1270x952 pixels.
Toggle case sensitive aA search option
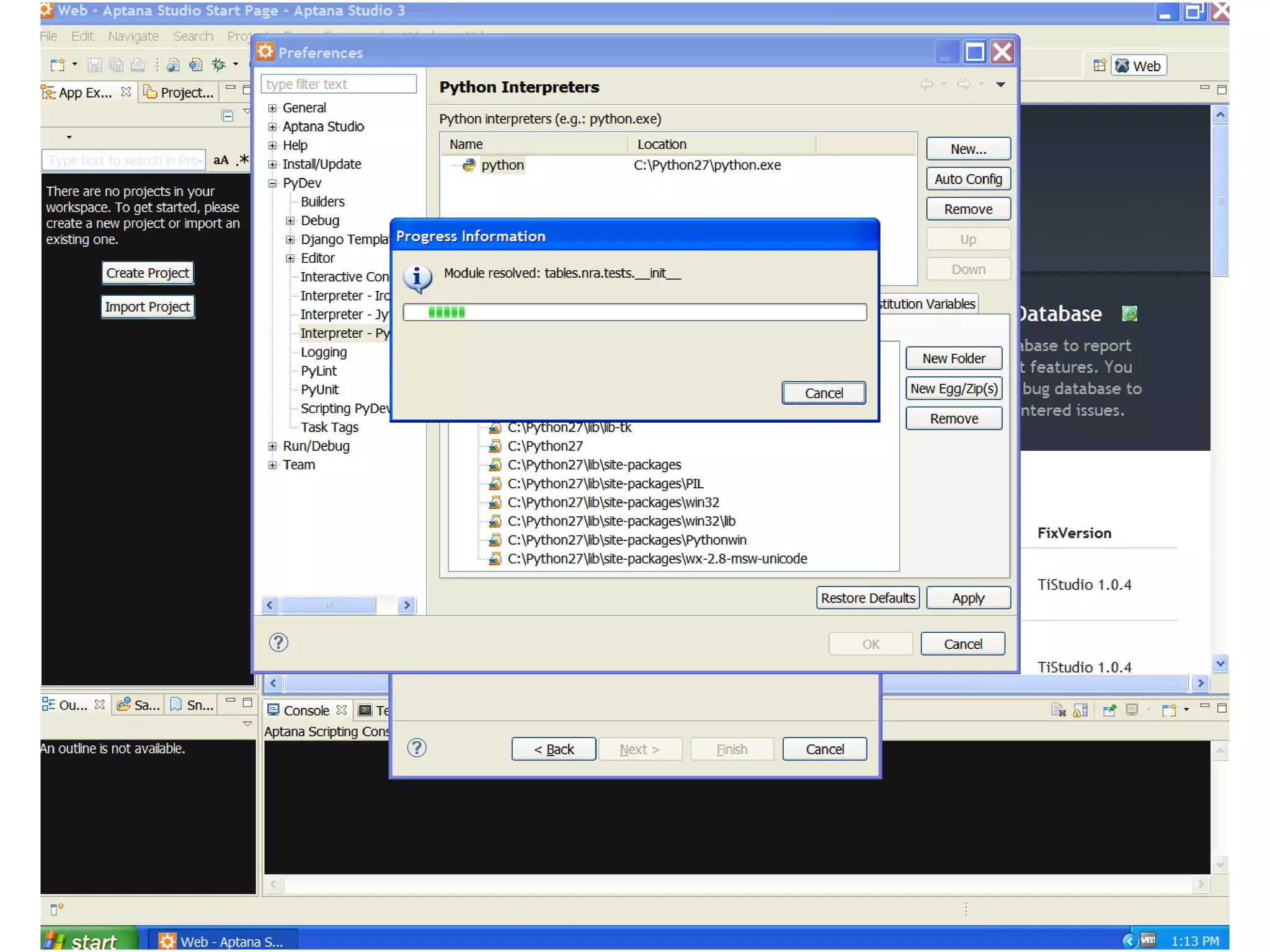(221, 160)
